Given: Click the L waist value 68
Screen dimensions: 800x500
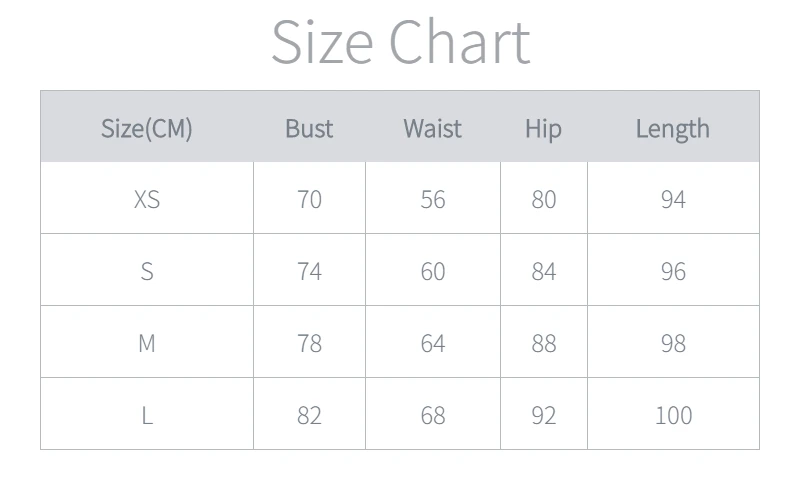Looking at the screenshot, I should point(433,415).
